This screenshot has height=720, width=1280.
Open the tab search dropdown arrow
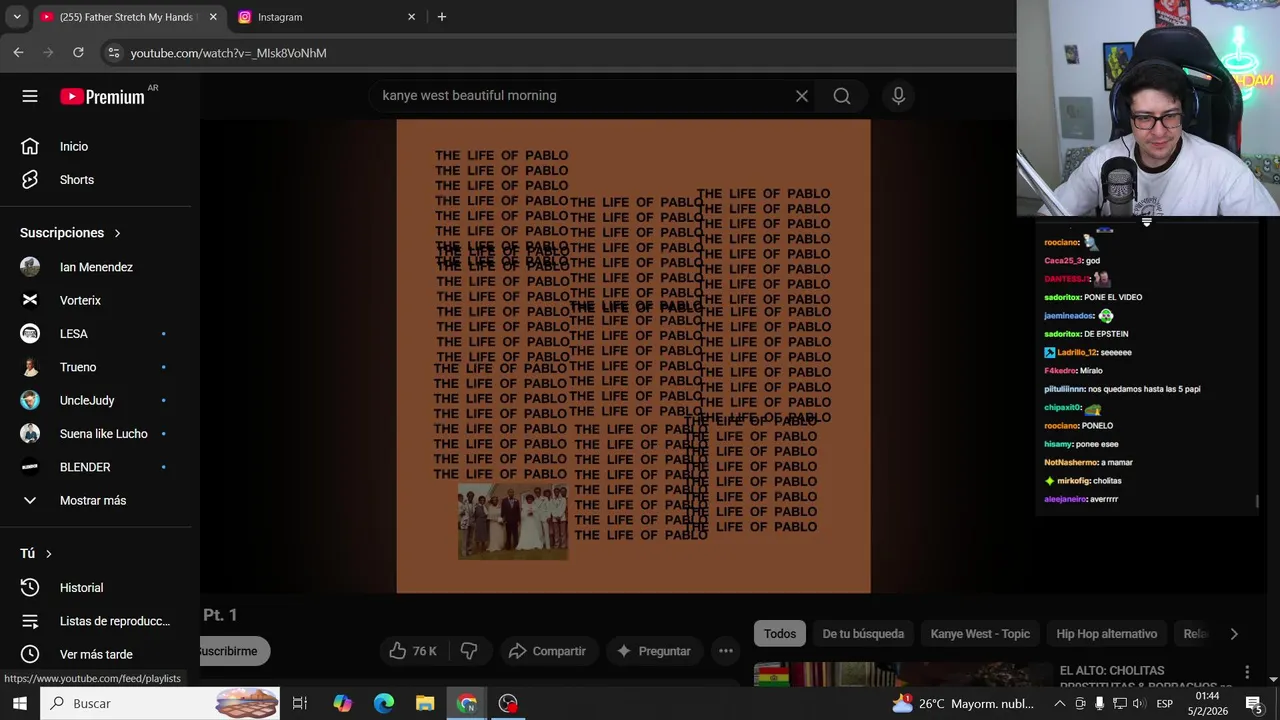[17, 17]
